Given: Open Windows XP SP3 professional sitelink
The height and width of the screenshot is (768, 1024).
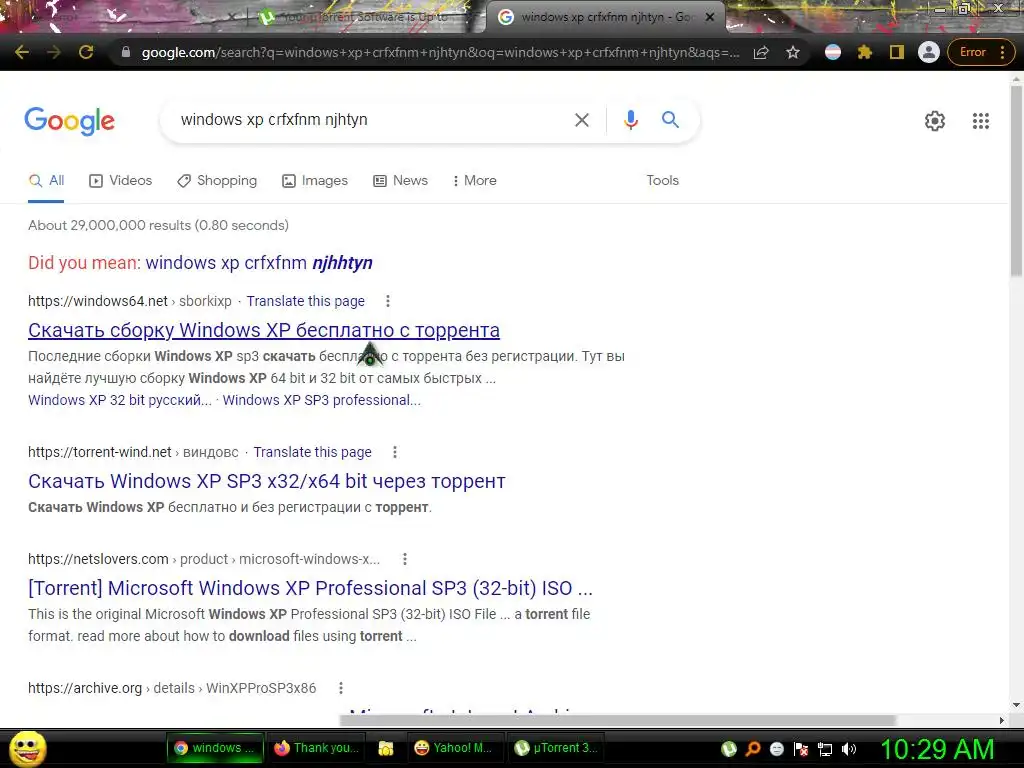Looking at the screenshot, I should (x=321, y=400).
